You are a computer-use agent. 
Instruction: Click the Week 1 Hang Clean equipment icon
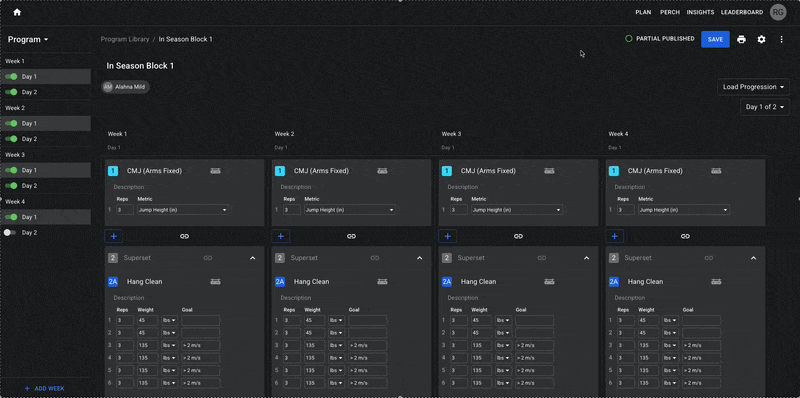click(x=215, y=282)
